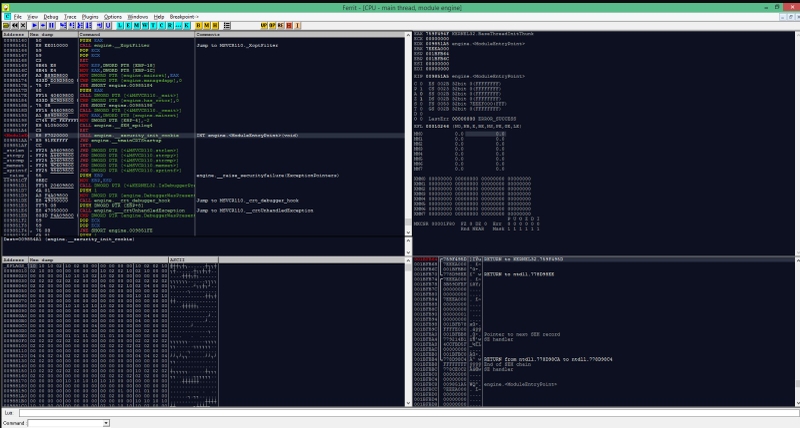Image resolution: width=800 pixels, height=428 pixels.
Task: Click the Close program X toolbar icon
Action: pos(23,26)
